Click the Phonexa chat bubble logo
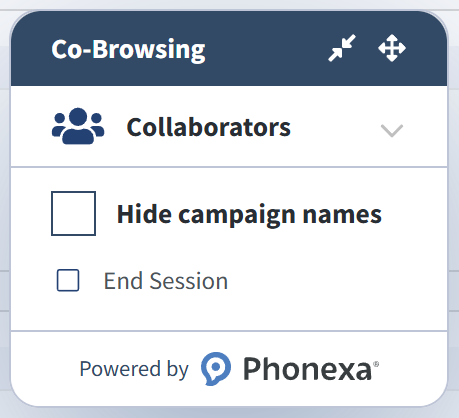The width and height of the screenshot is (459, 418). (216, 369)
